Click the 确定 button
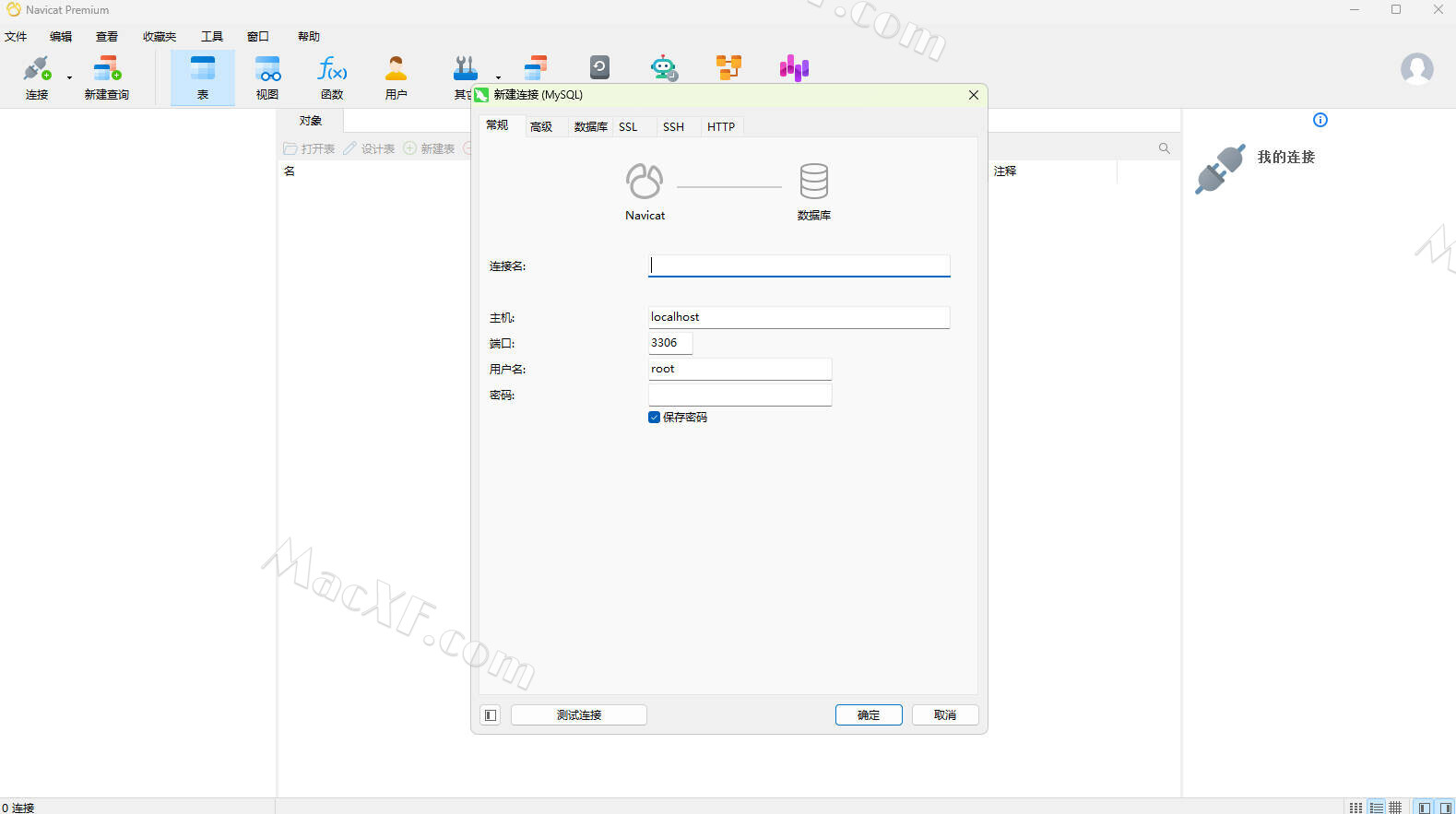Viewport: 1456px width, 814px height. [869, 715]
